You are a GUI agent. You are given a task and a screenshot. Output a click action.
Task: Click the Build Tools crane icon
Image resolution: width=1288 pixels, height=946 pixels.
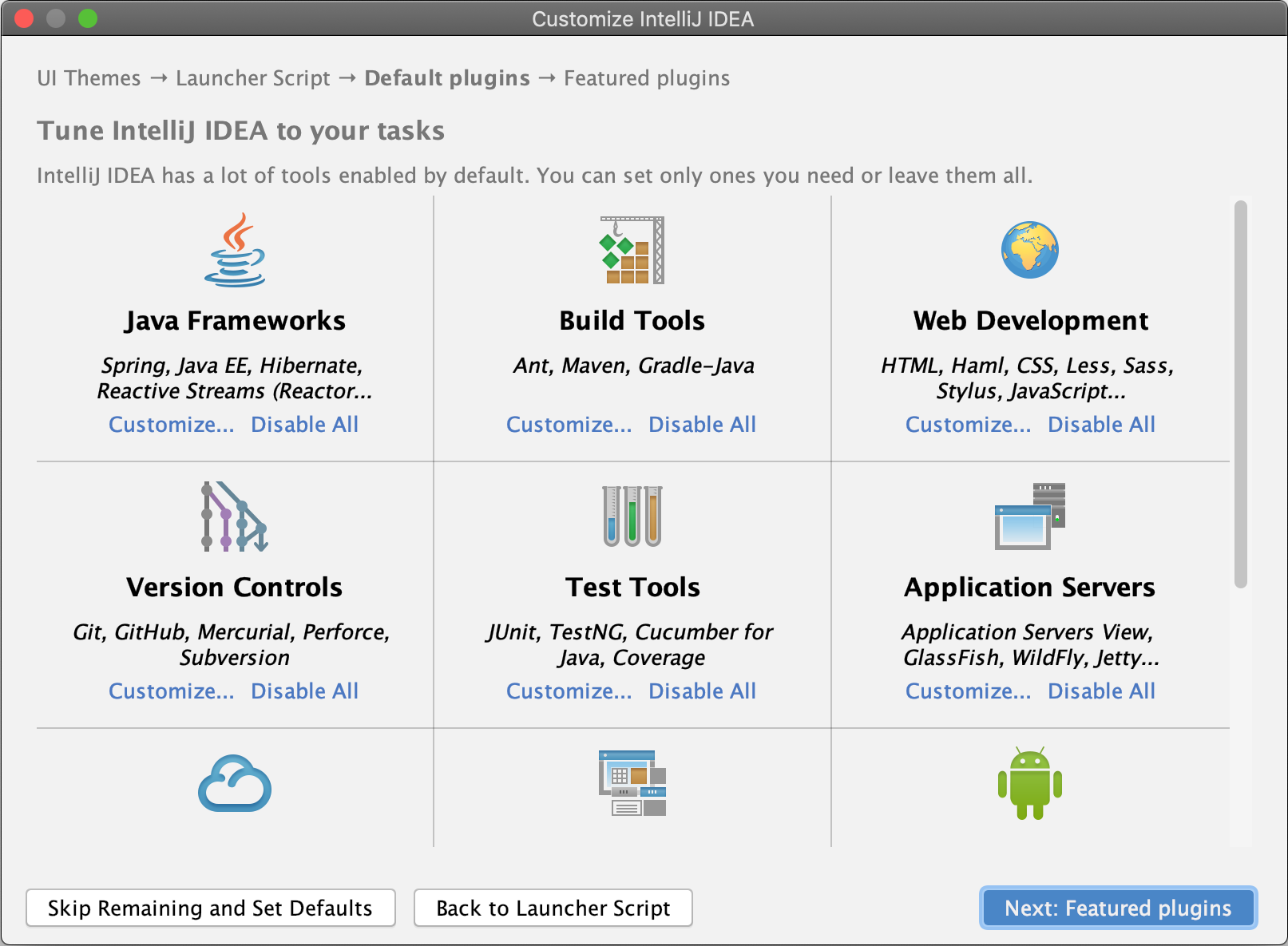[x=632, y=249]
